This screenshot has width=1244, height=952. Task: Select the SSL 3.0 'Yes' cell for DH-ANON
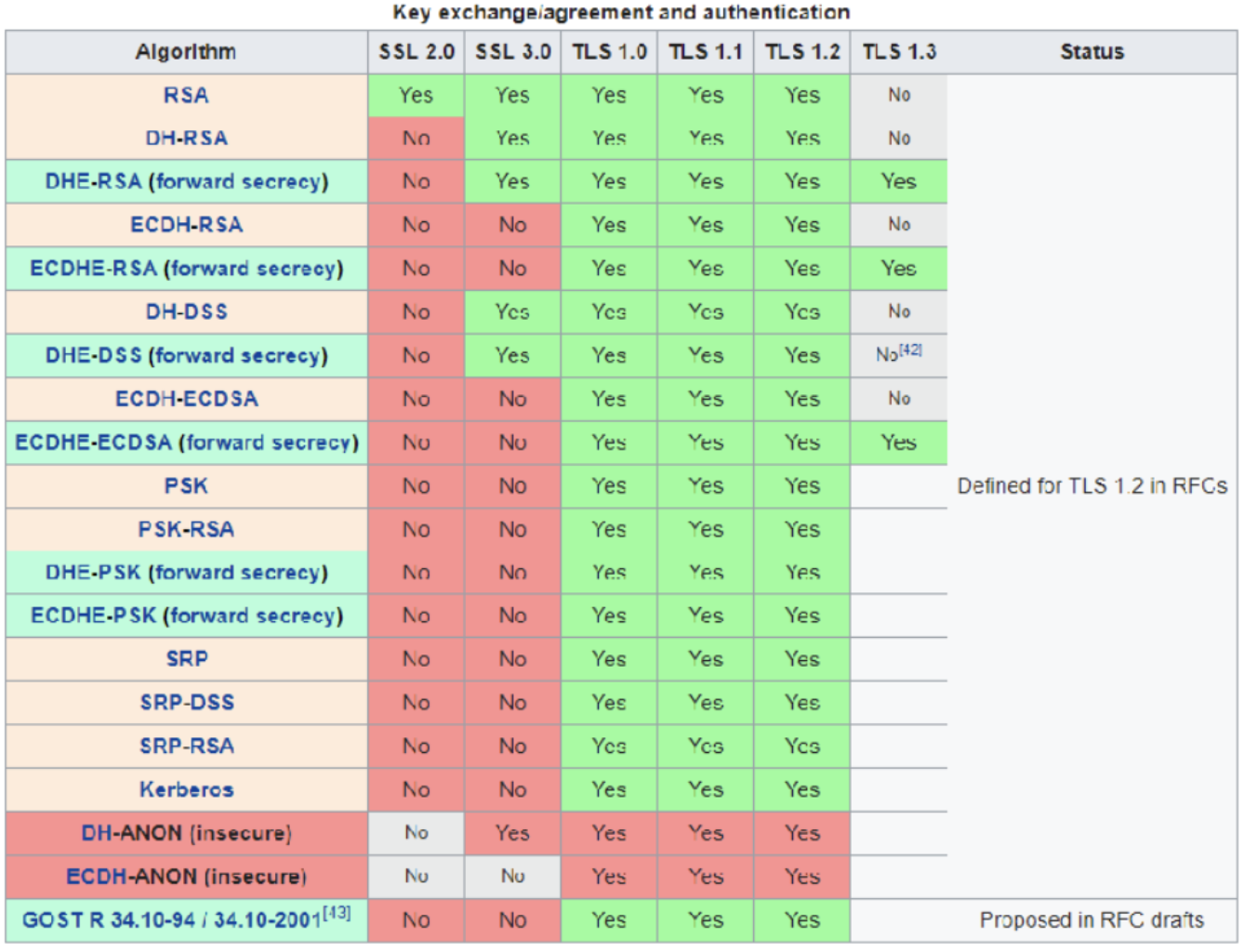[513, 833]
